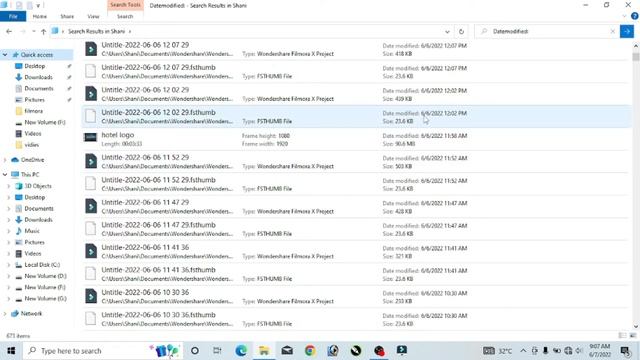
Task: Select Pictures under Quick access
Action: pos(34,100)
